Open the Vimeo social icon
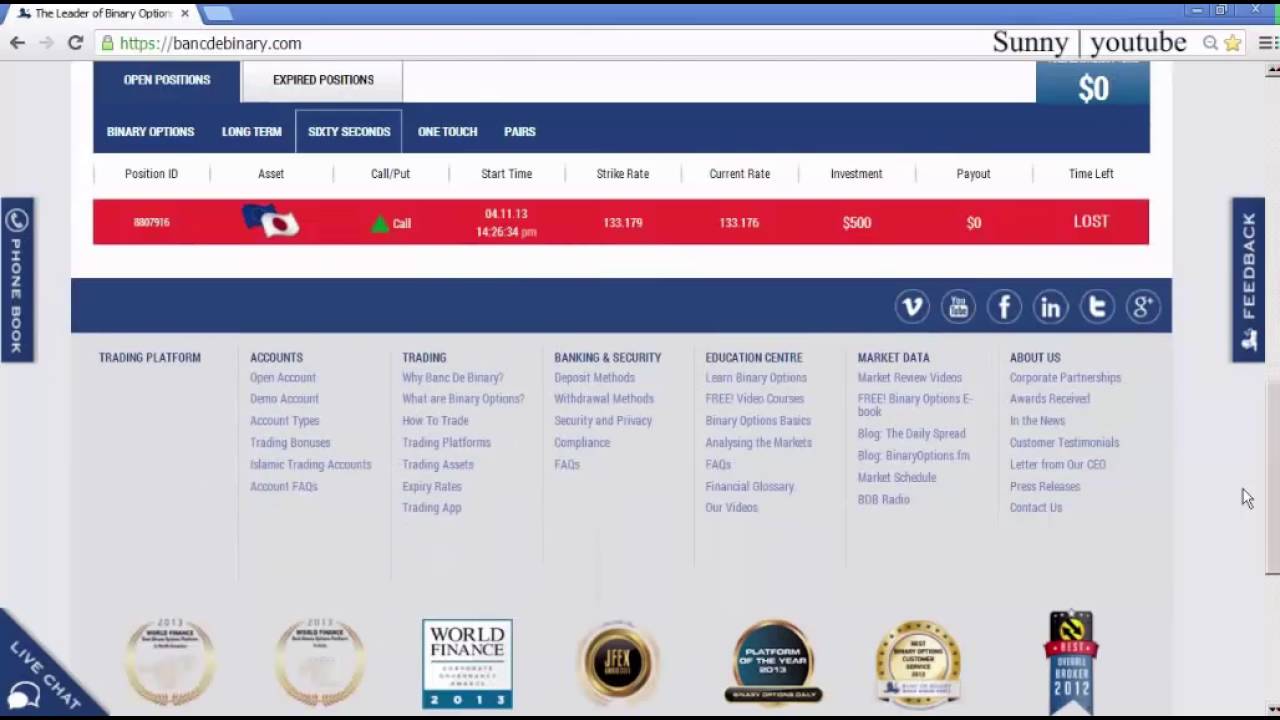 point(912,307)
